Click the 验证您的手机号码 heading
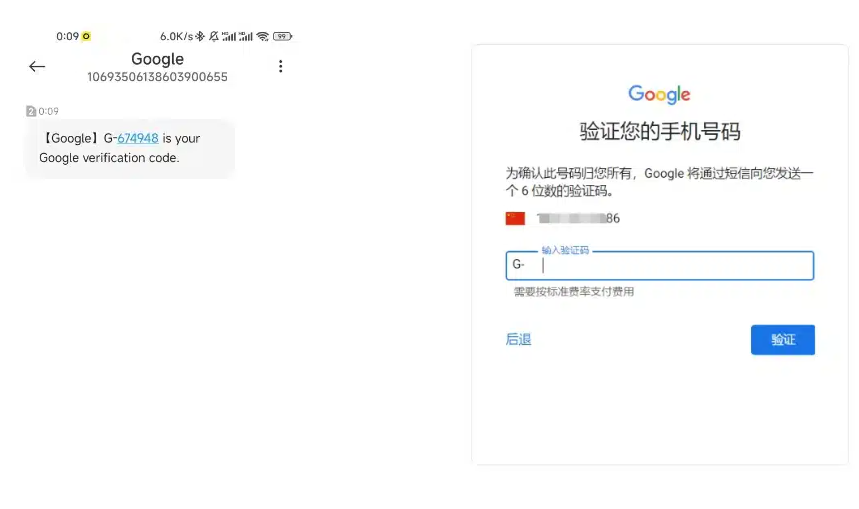Screen dimensions: 859x509 (x=660, y=131)
